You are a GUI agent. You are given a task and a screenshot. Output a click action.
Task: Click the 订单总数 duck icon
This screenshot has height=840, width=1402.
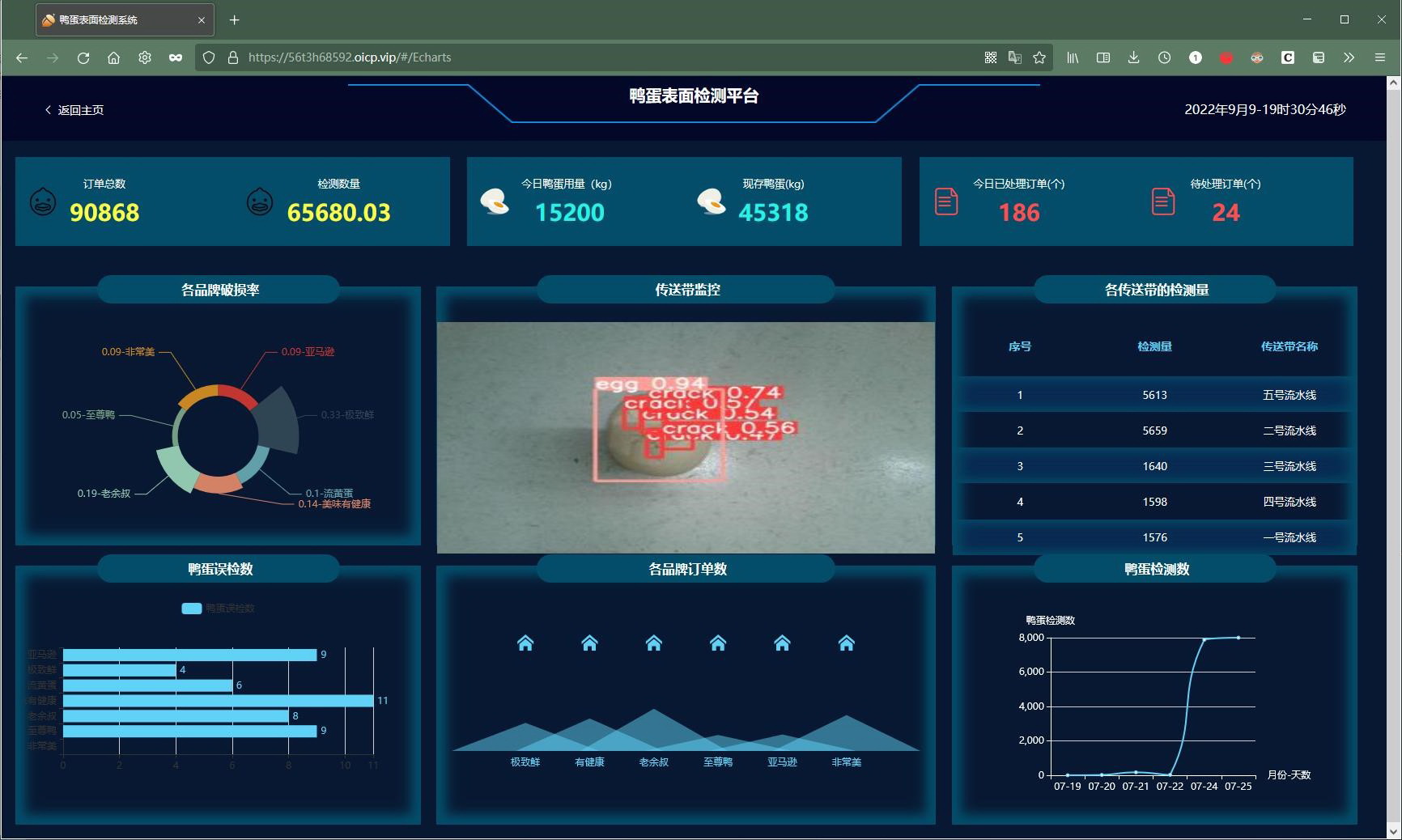pyautogui.click(x=43, y=202)
